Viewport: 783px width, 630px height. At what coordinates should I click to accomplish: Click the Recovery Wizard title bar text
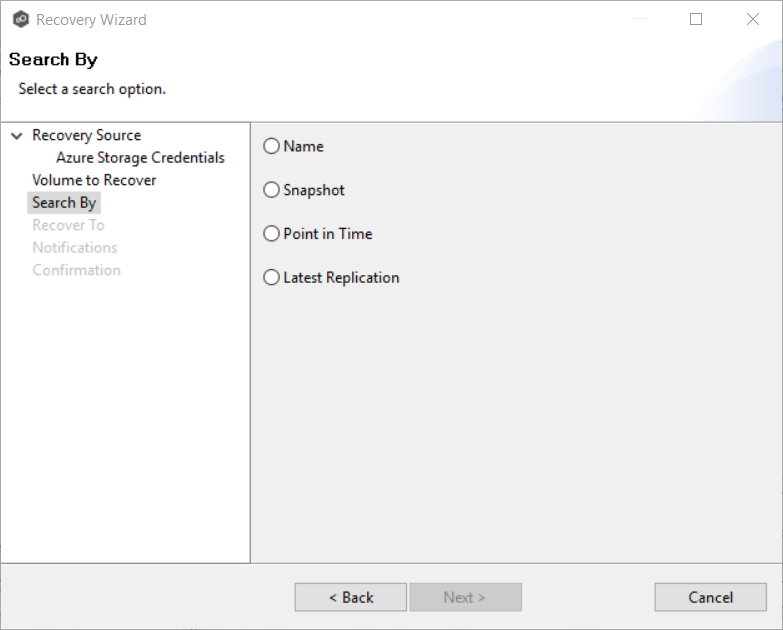coord(91,19)
